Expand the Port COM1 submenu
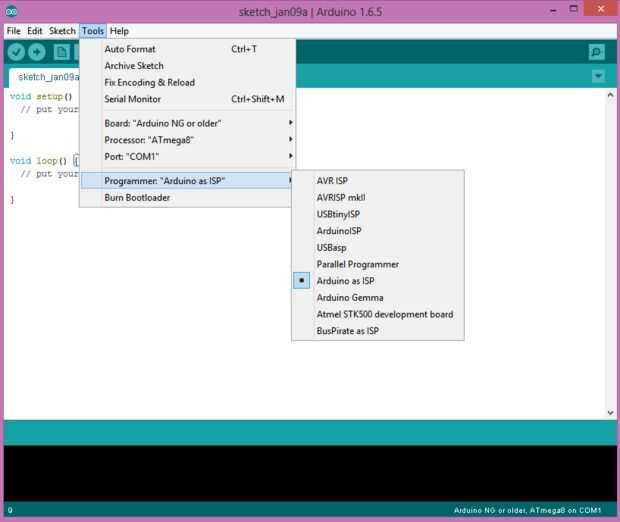 pyautogui.click(x=187, y=157)
